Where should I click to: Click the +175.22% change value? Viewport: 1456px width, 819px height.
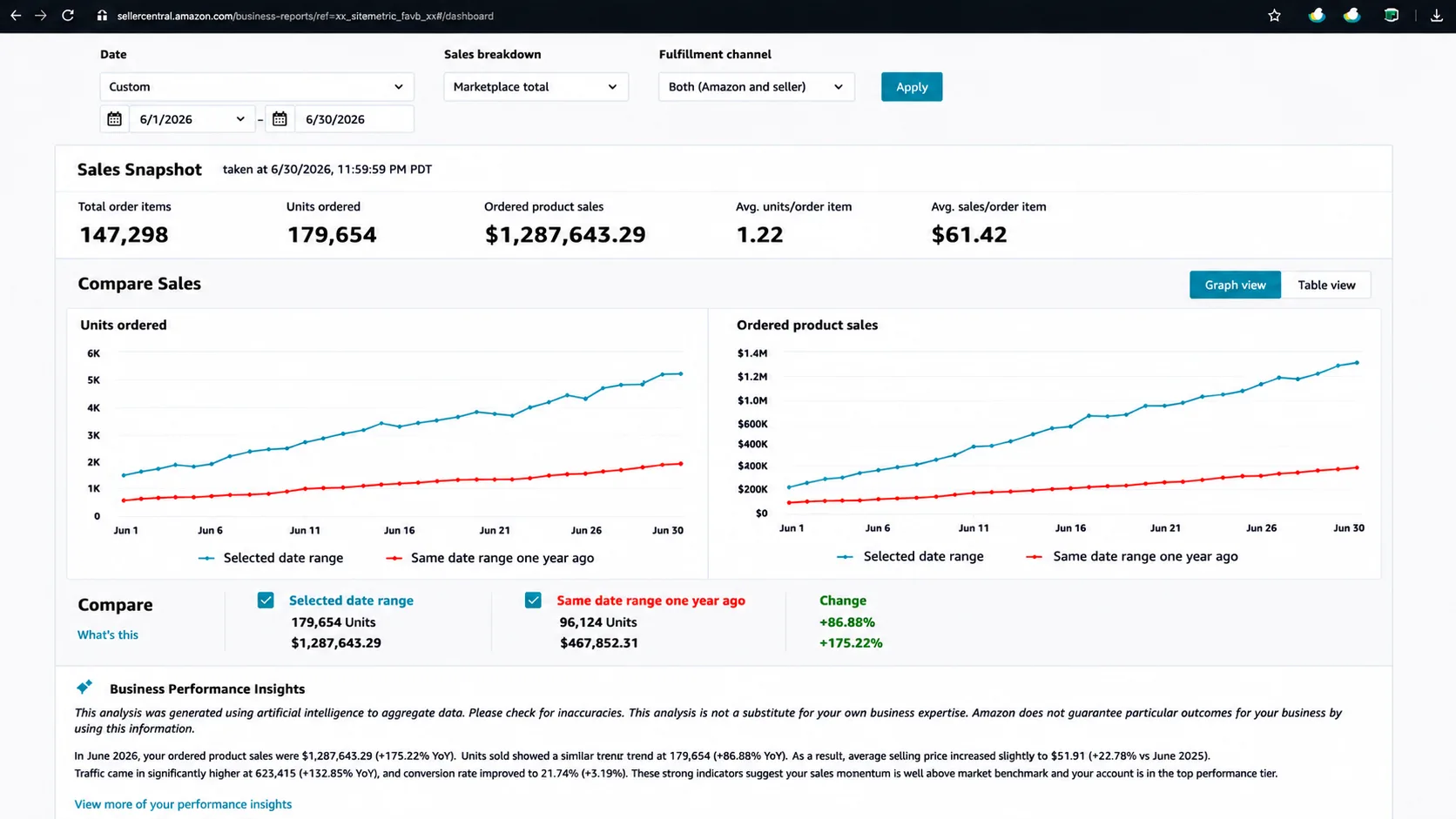[x=851, y=643]
